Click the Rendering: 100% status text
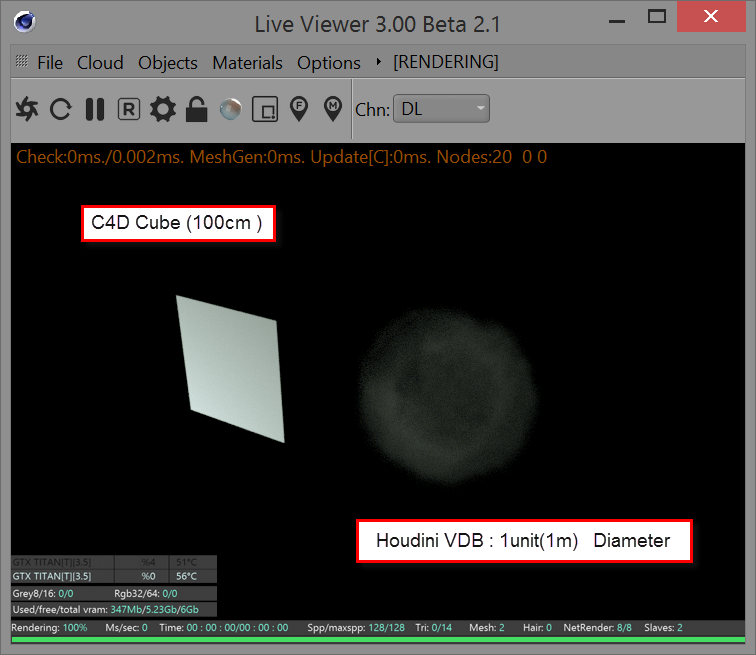This screenshot has height=655, width=756. tap(49, 628)
